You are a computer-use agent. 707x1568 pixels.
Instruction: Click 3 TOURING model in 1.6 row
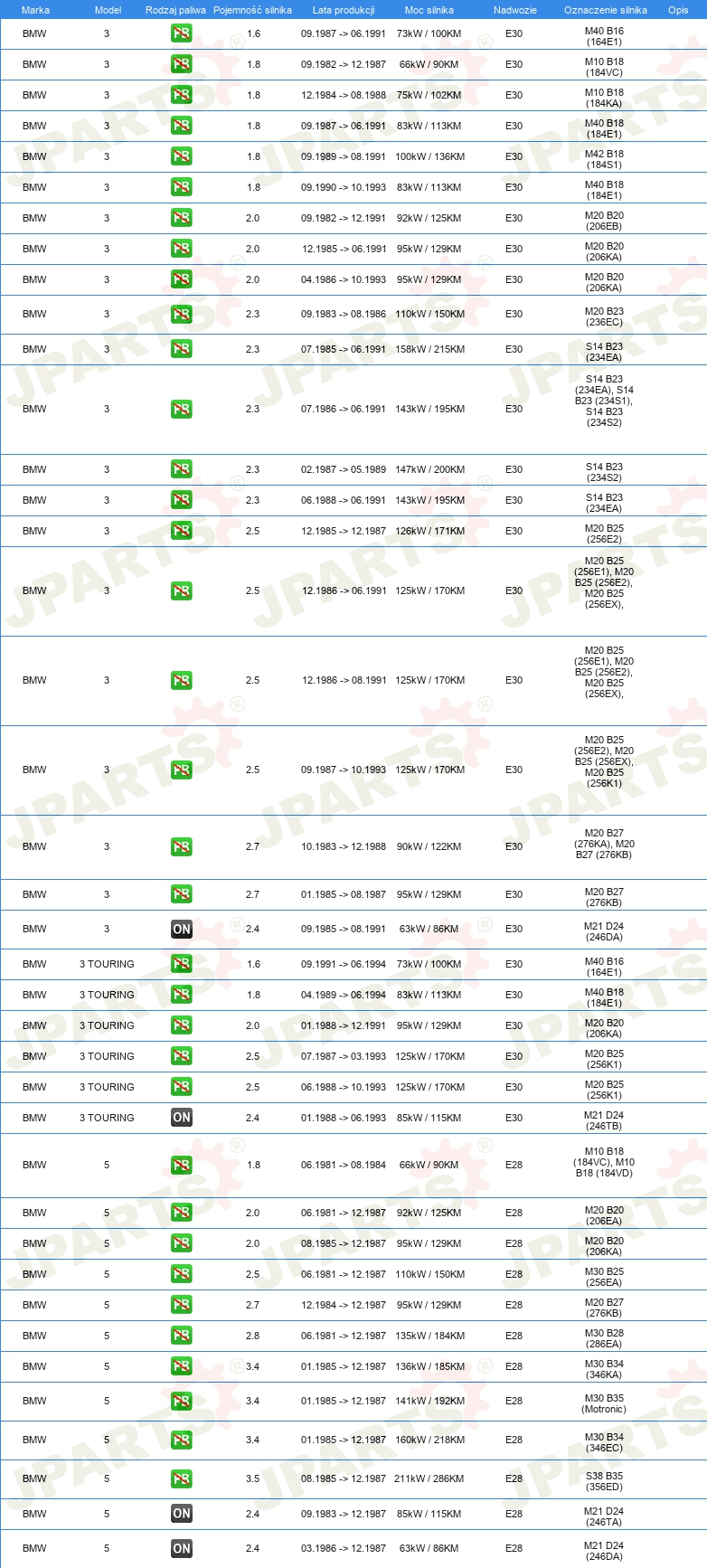click(x=107, y=964)
